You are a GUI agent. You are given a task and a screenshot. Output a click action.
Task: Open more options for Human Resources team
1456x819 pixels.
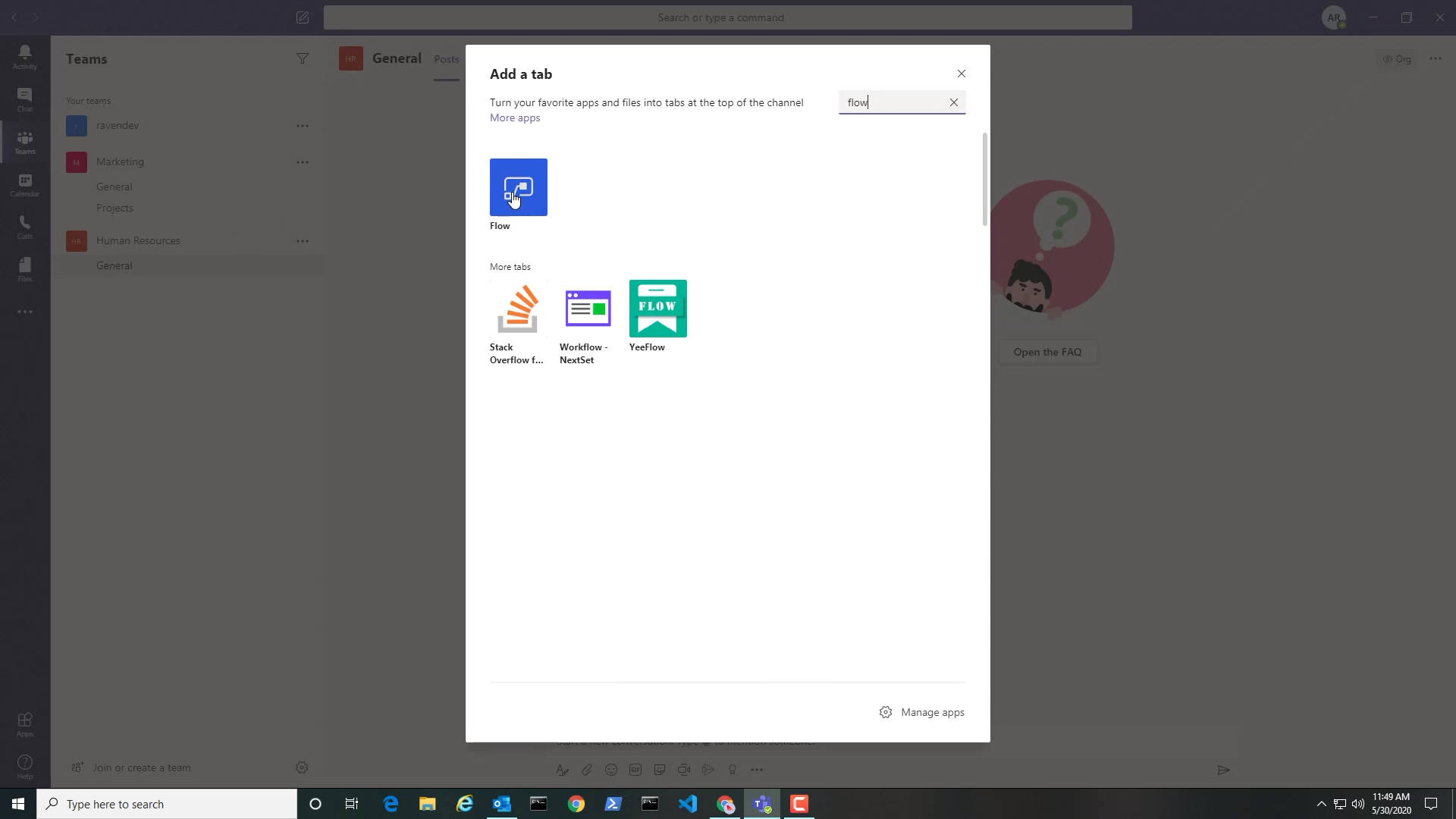tap(303, 241)
